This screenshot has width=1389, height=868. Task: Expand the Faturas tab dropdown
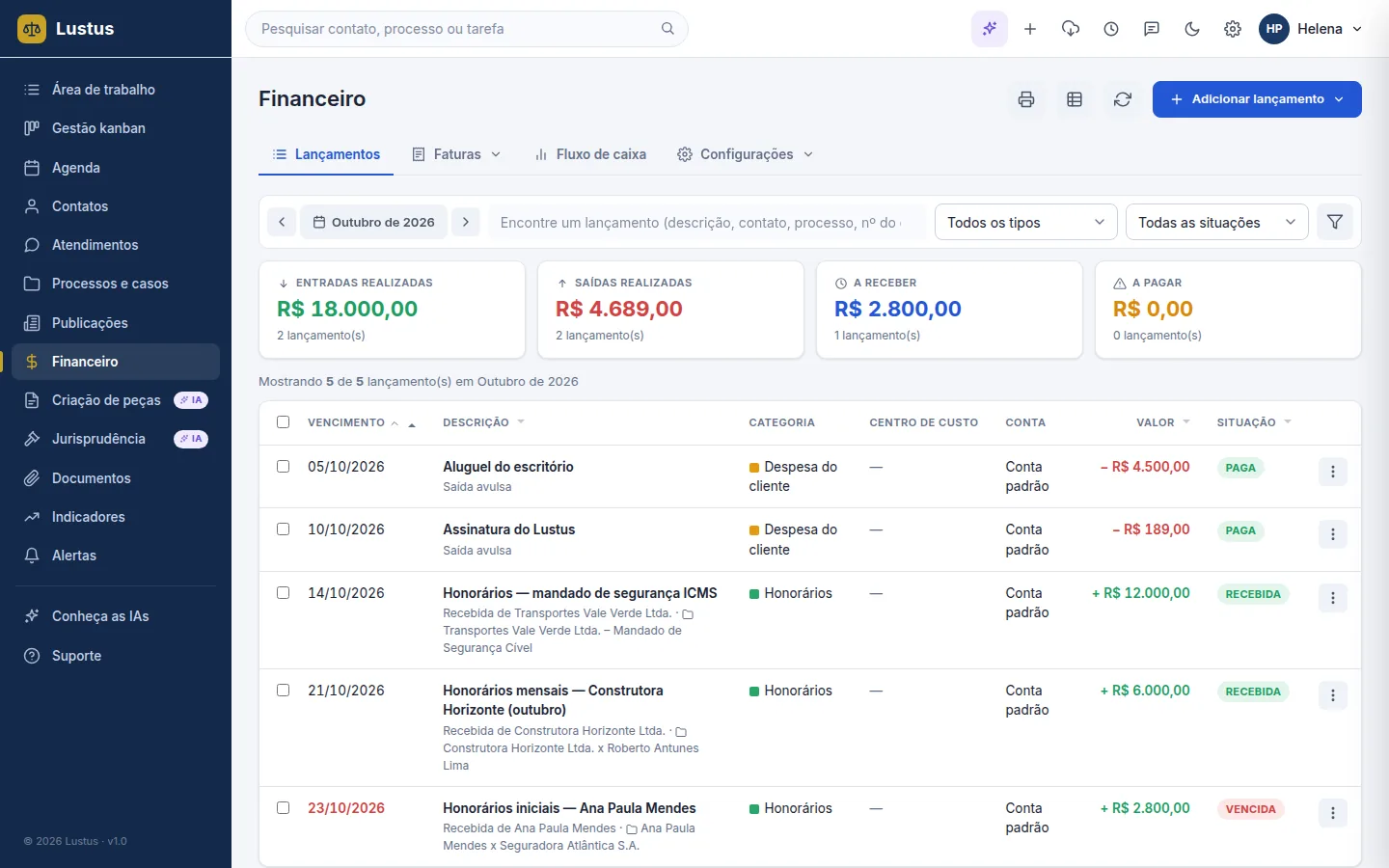tap(457, 154)
